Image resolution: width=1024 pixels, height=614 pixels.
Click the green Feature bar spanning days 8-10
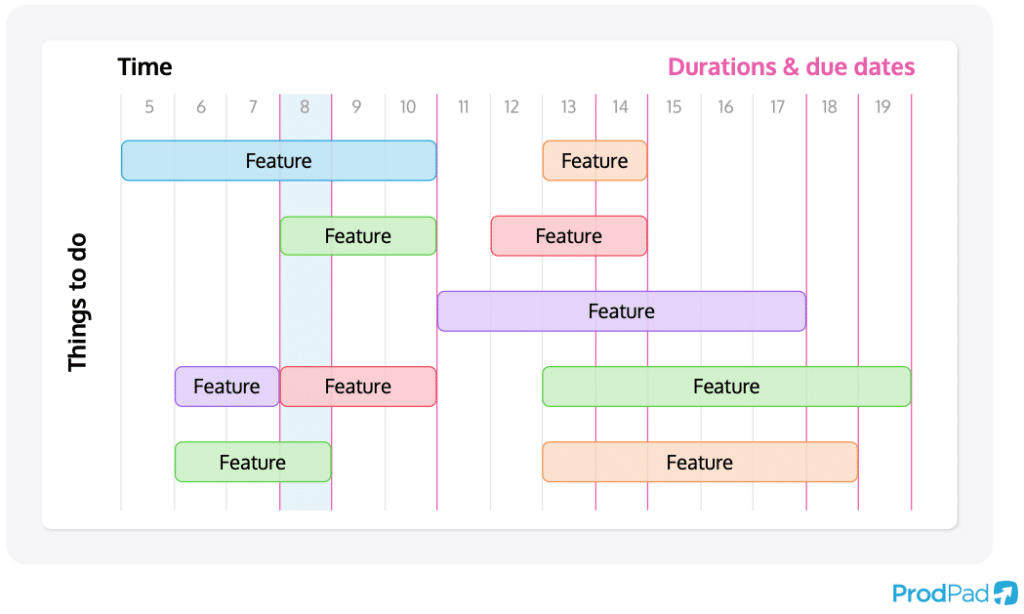tap(357, 236)
